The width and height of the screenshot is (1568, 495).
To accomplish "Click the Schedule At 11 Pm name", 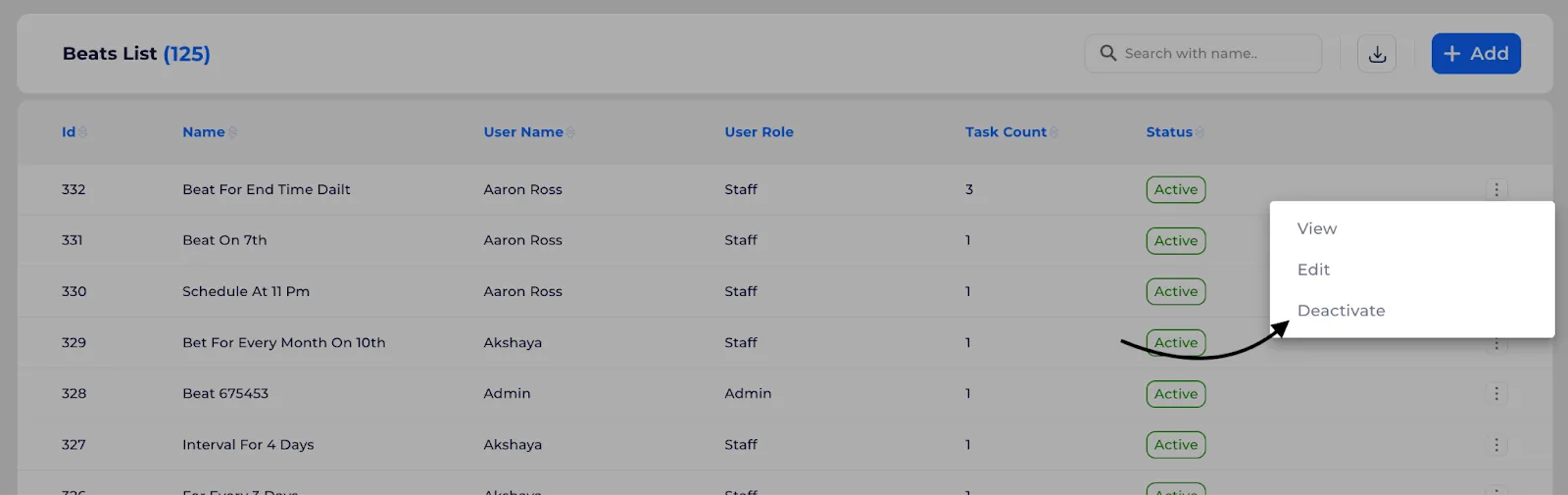I will point(246,292).
